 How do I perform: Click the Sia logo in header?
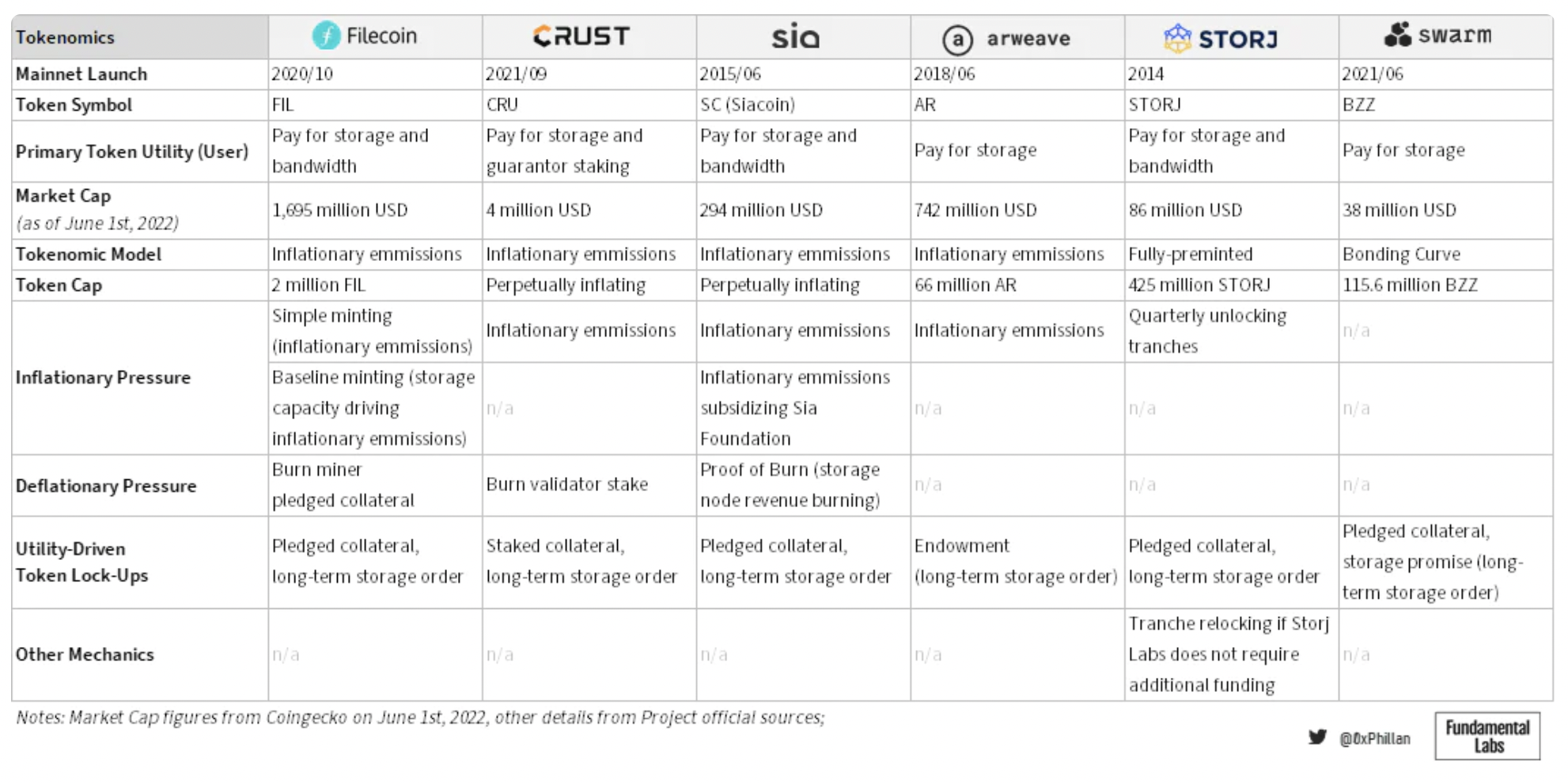[x=795, y=36]
